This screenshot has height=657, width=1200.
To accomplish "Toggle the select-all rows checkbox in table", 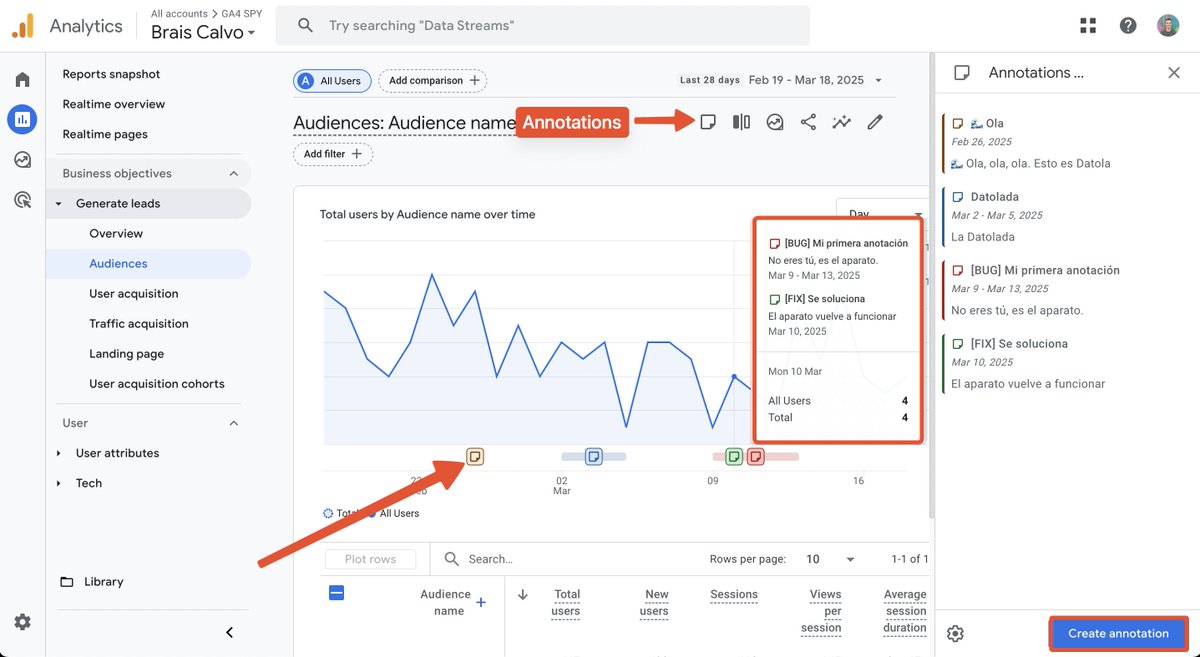I will tap(337, 593).
